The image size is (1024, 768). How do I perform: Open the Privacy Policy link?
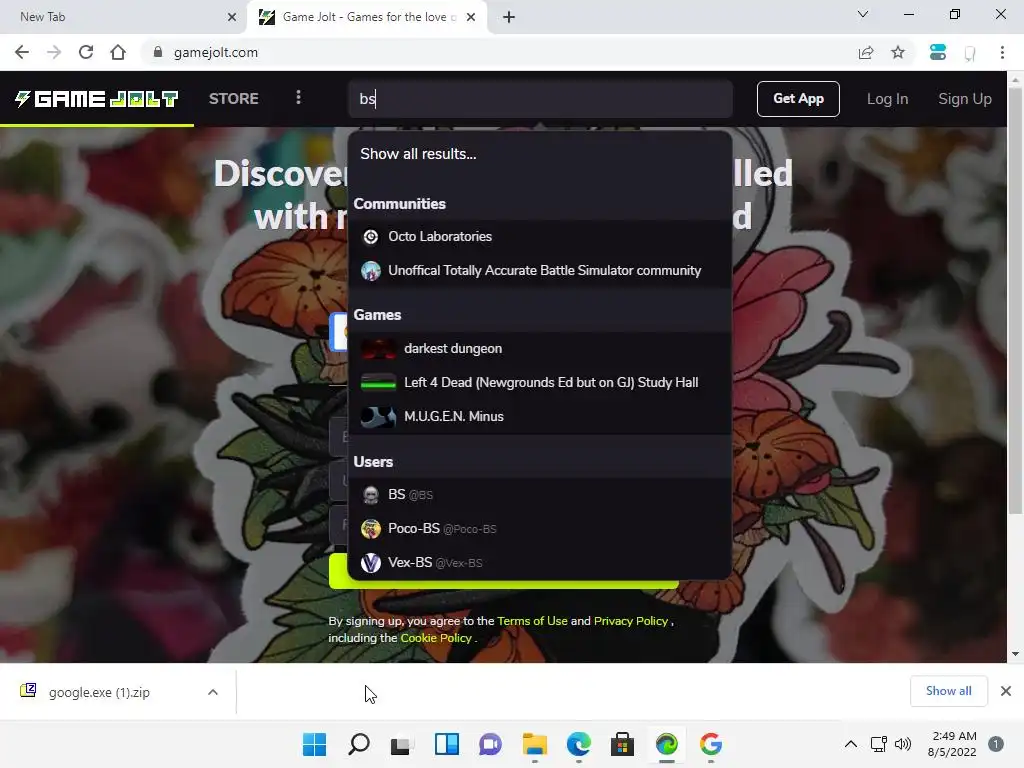[x=630, y=621]
